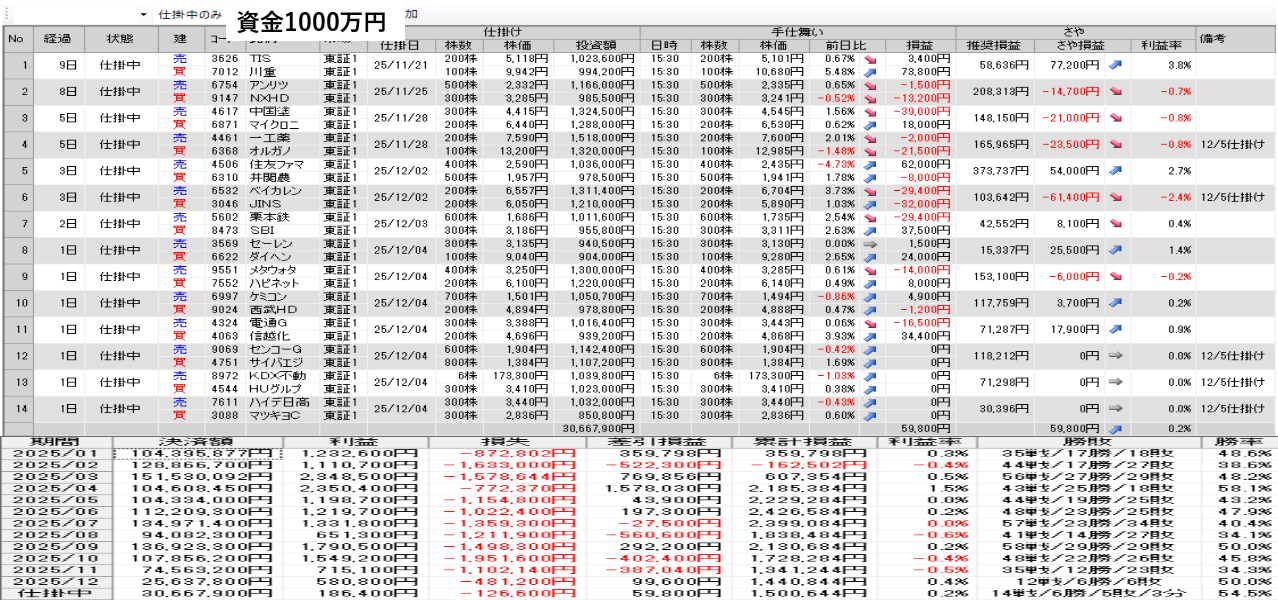Click the toolbar drag grip handle

point(4,15)
